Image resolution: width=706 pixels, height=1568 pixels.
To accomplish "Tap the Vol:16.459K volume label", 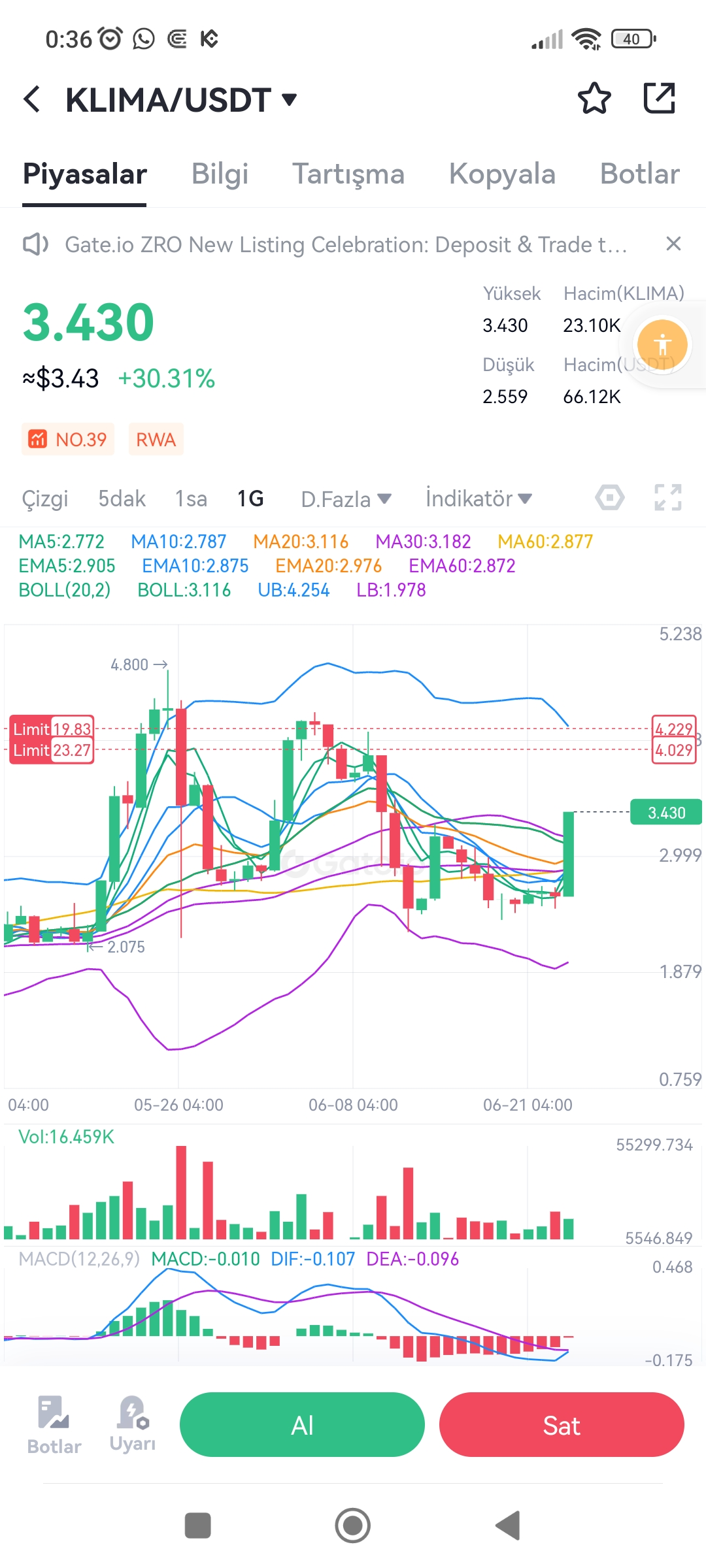I will tap(66, 1137).
